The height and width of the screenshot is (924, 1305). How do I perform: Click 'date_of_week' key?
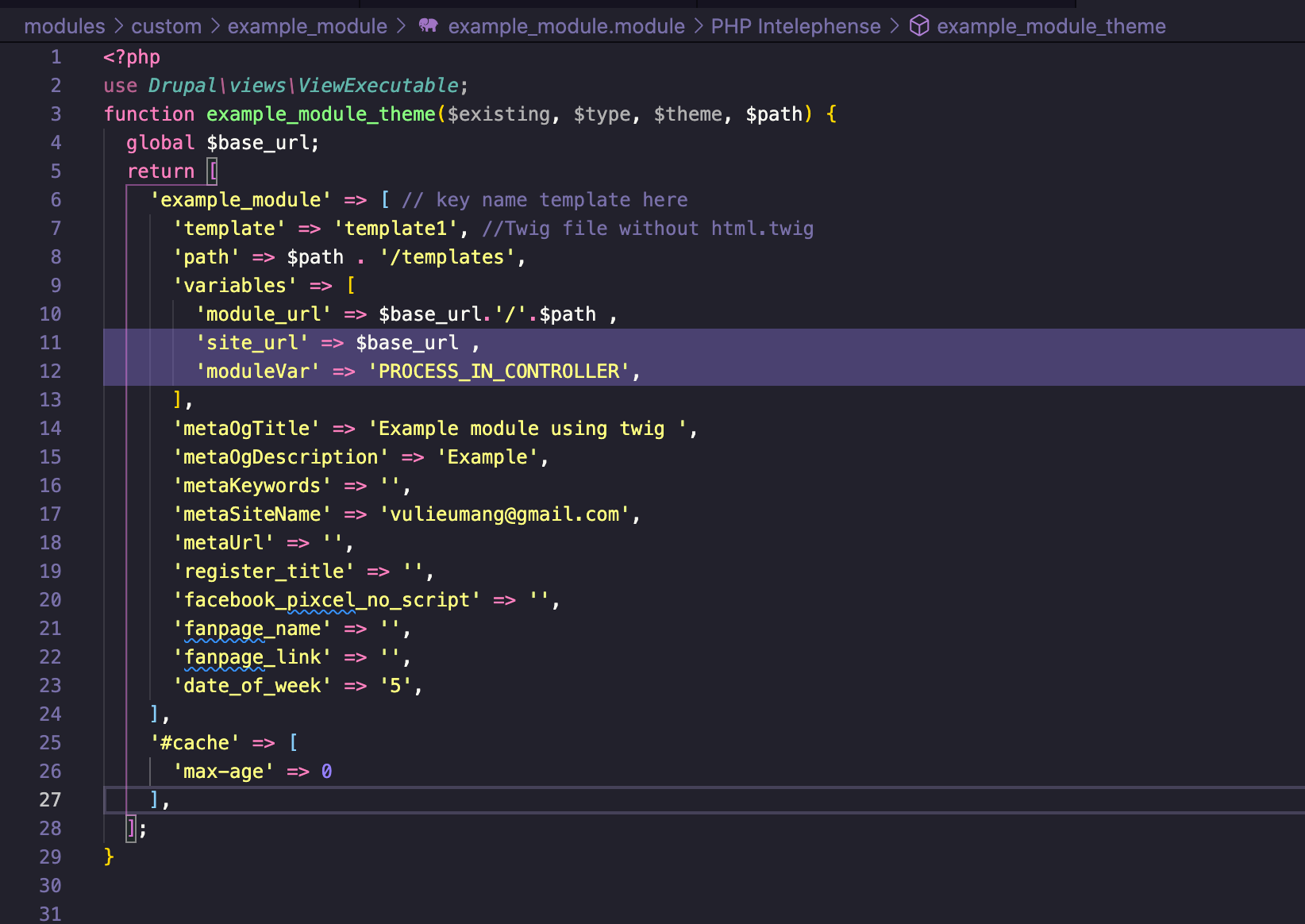pyautogui.click(x=252, y=686)
